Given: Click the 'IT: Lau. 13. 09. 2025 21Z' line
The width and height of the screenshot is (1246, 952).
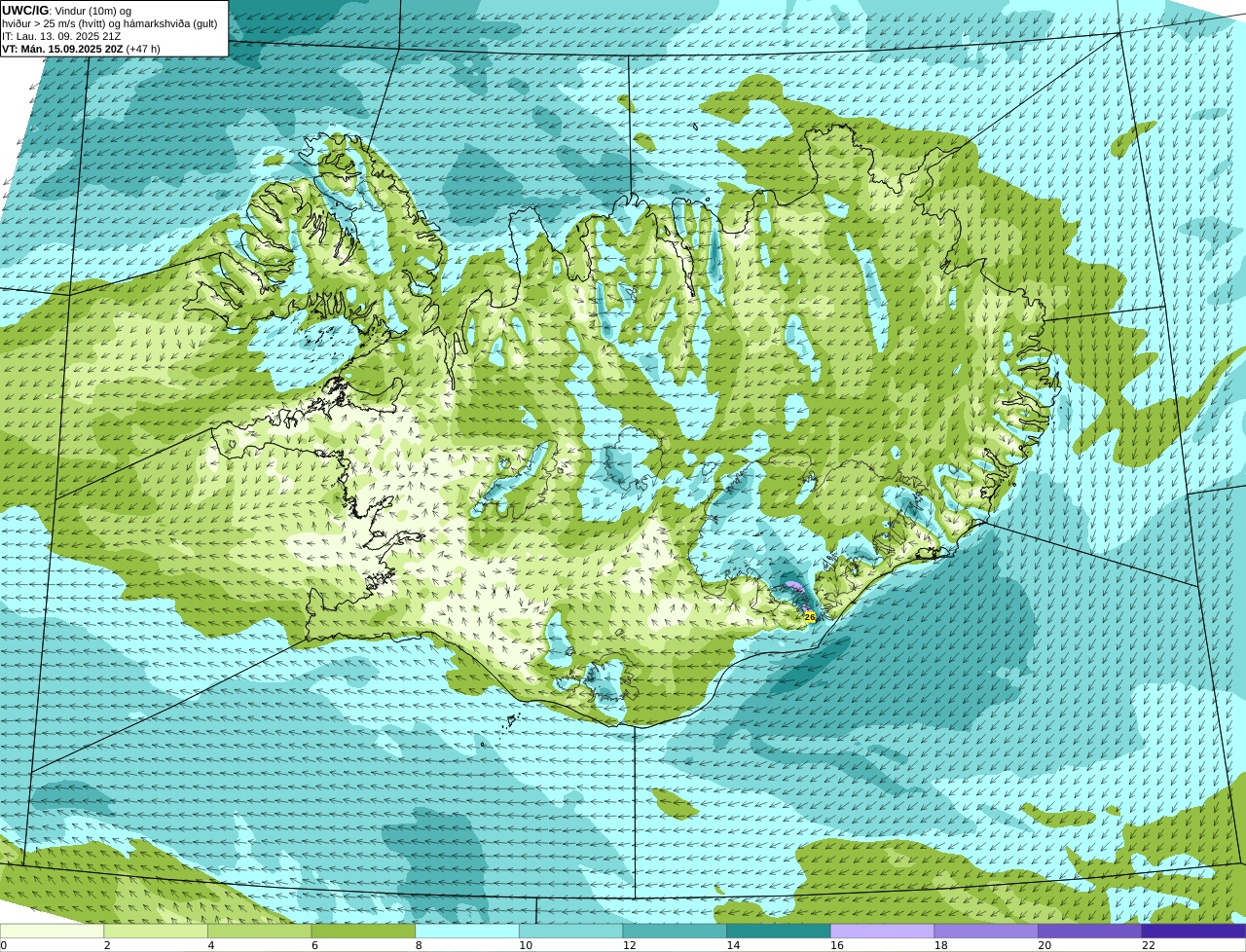Looking at the screenshot, I should [x=61, y=36].
